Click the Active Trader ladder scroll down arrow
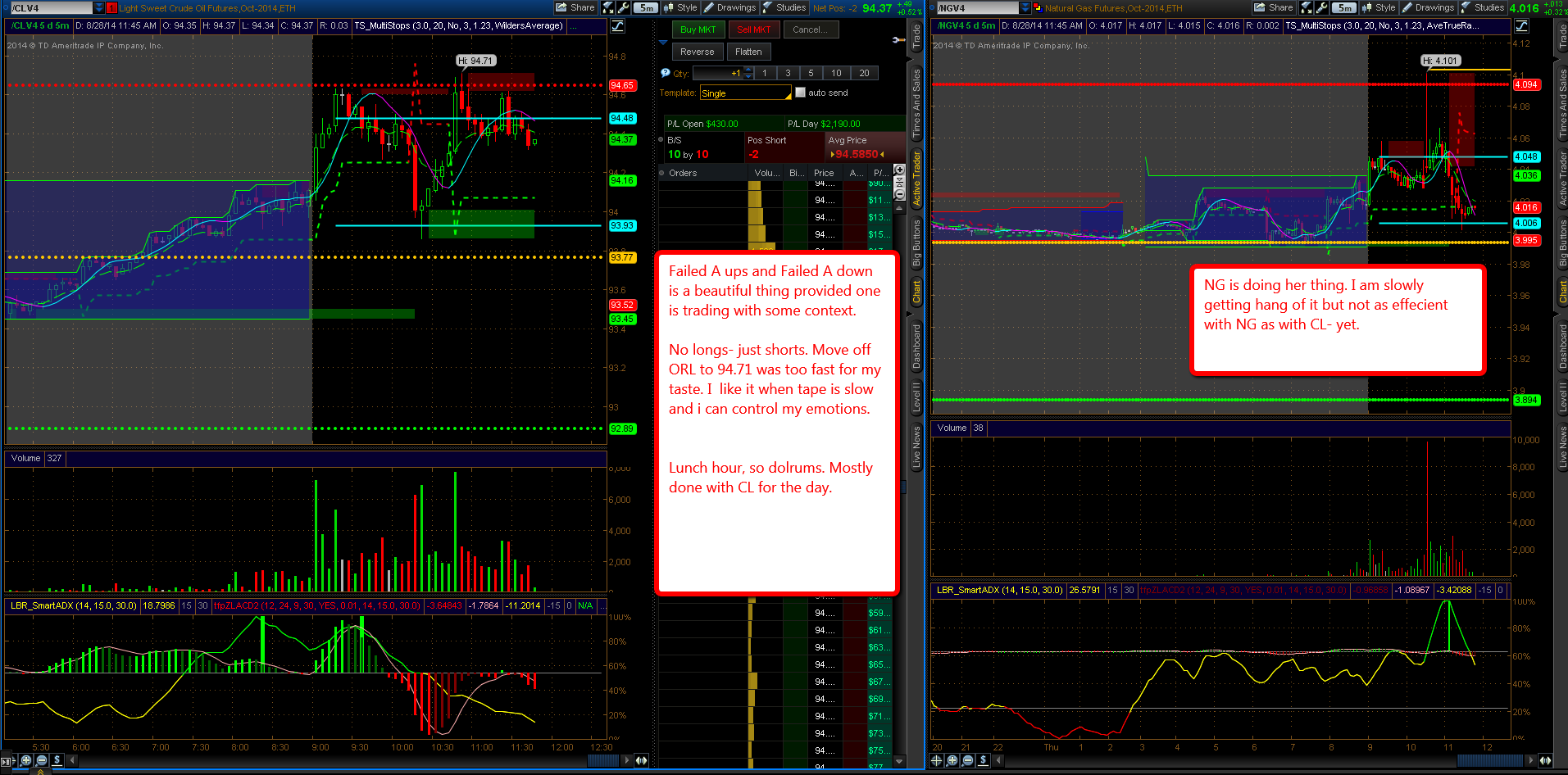The width and height of the screenshot is (1568, 775). tap(899, 762)
